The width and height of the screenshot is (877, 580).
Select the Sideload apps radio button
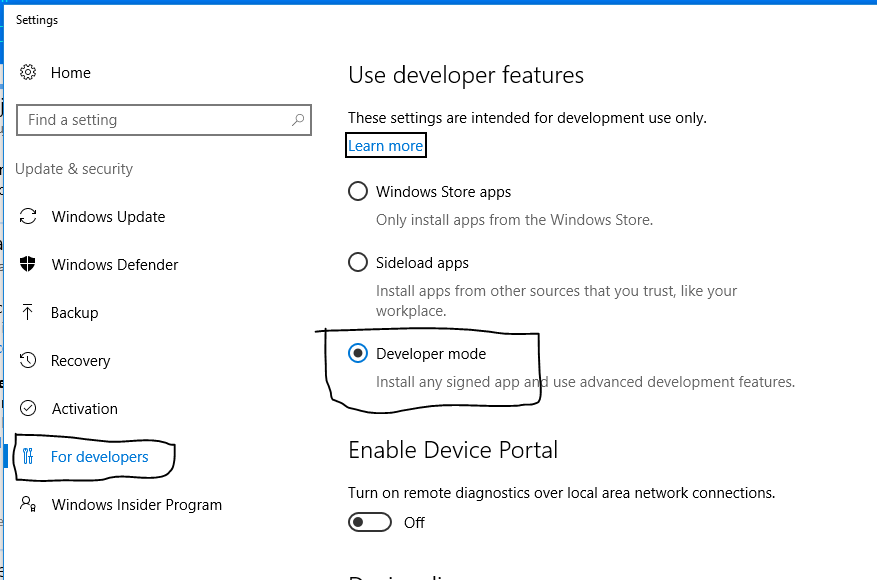pos(358,262)
